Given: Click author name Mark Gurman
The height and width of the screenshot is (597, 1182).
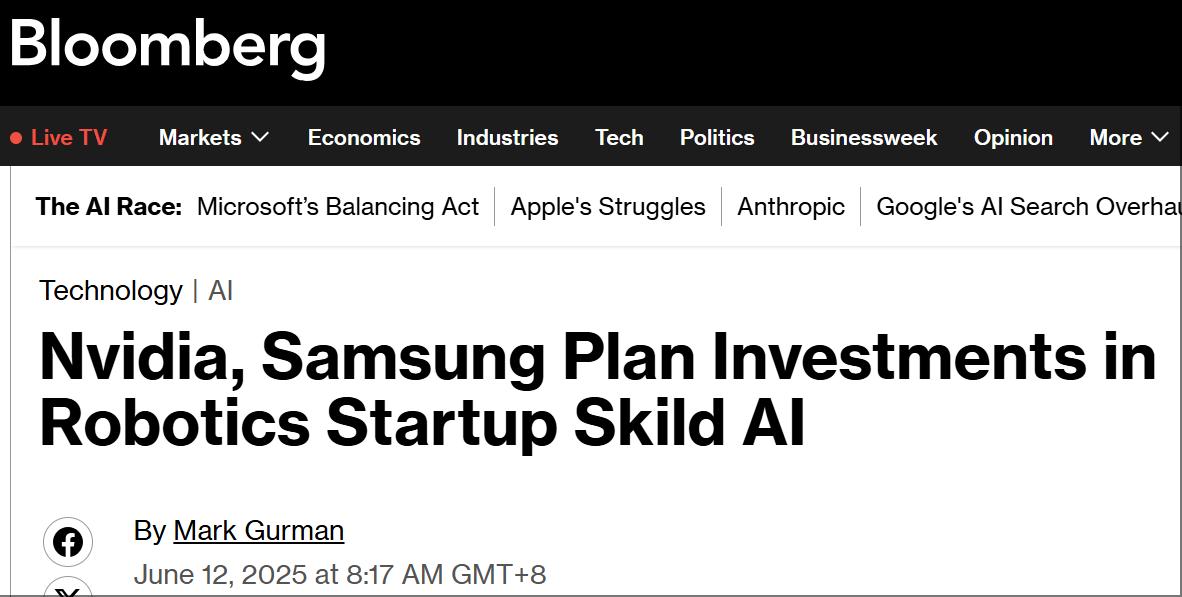Looking at the screenshot, I should click(258, 530).
